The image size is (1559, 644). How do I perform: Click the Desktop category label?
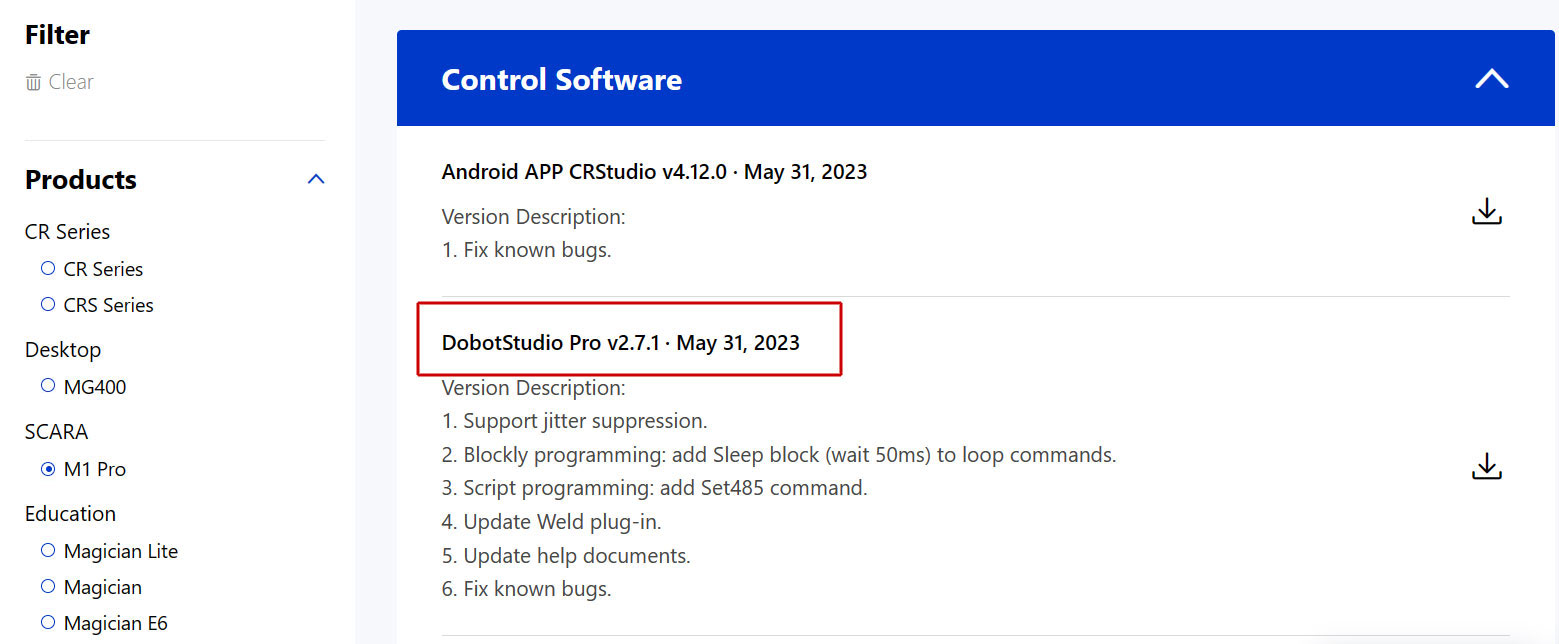click(x=63, y=350)
